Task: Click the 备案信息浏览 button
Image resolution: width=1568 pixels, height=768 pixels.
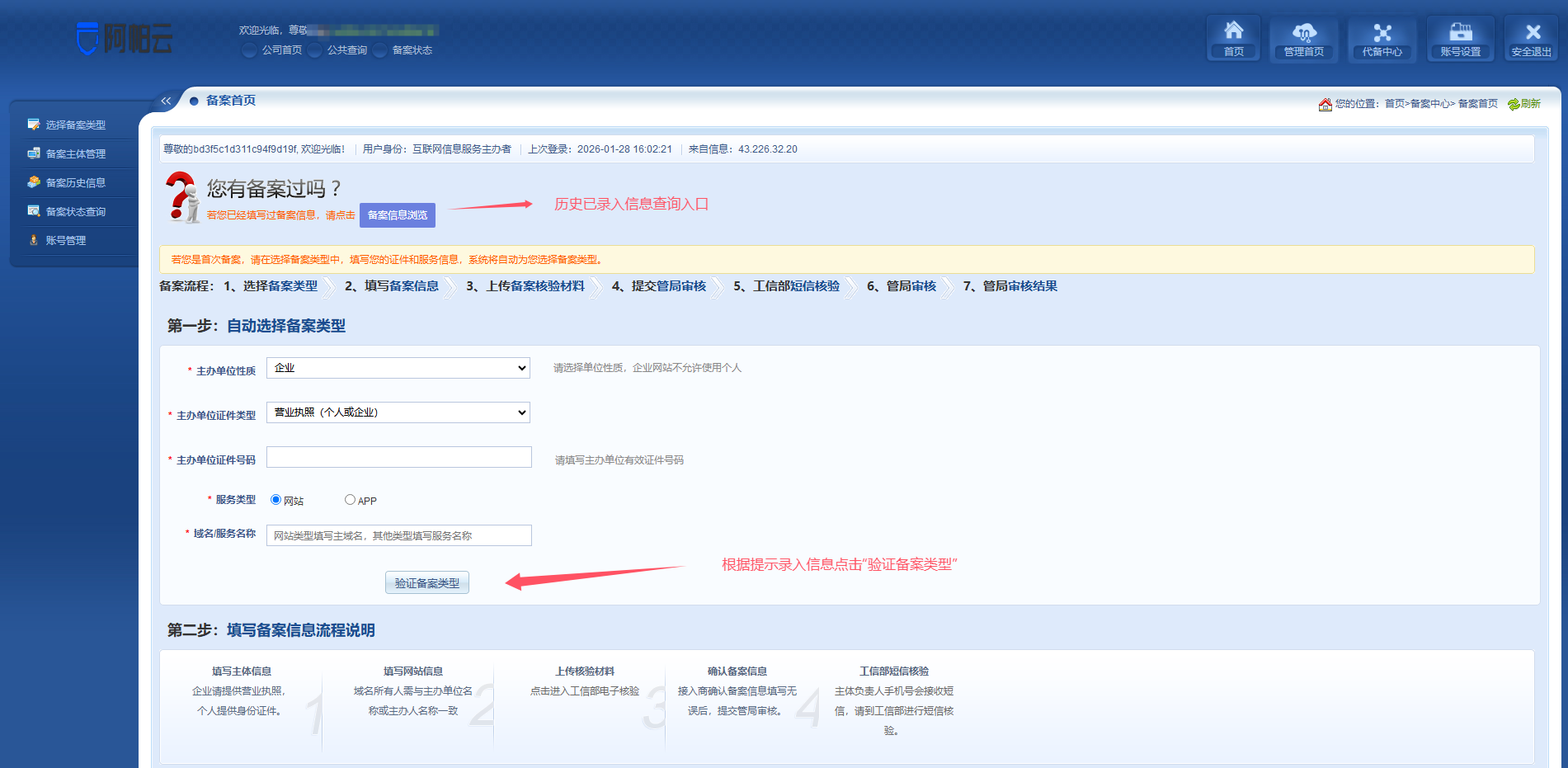Action: pyautogui.click(x=397, y=215)
